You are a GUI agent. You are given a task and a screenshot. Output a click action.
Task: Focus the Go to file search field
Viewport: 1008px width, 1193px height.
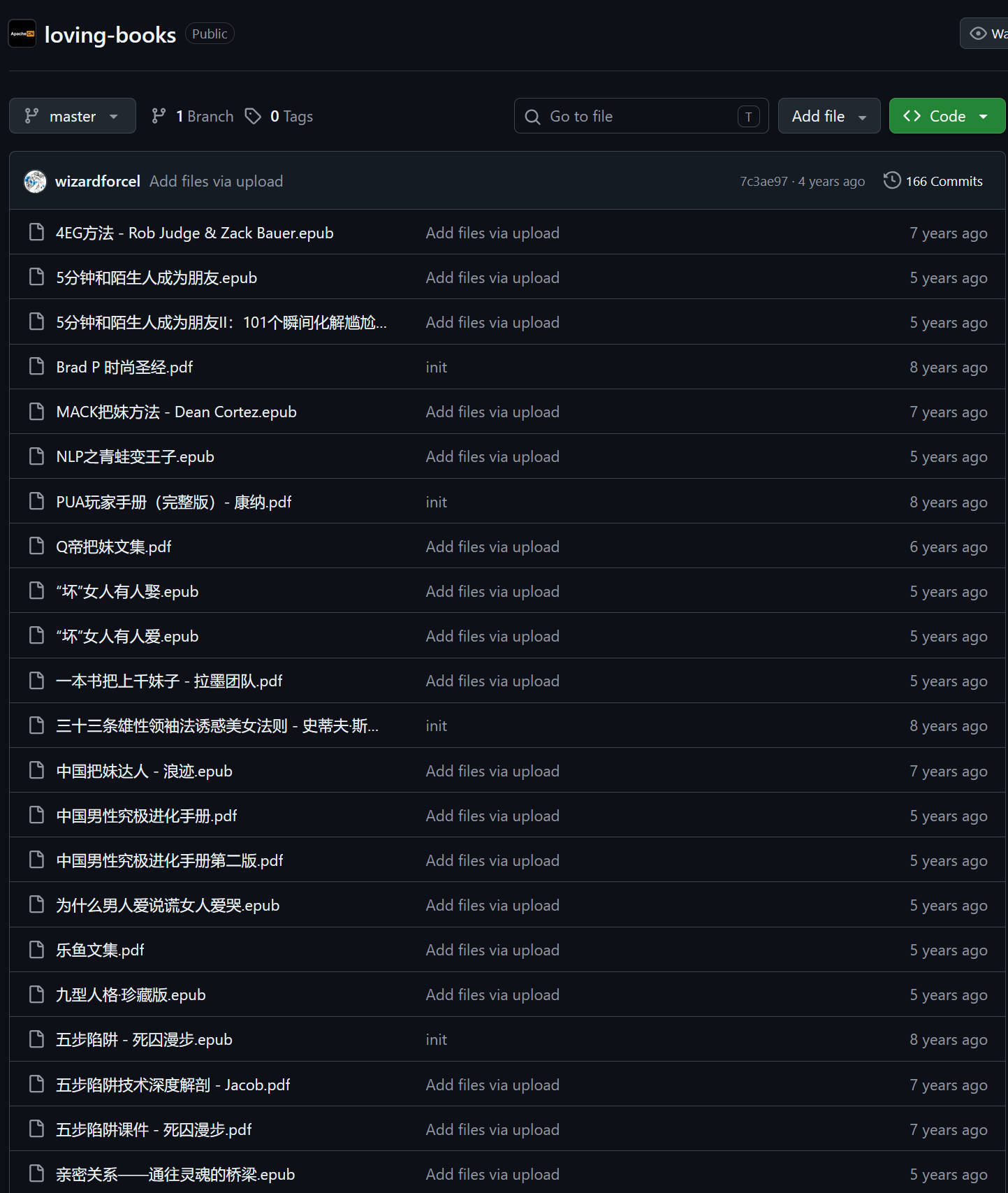[x=641, y=116]
